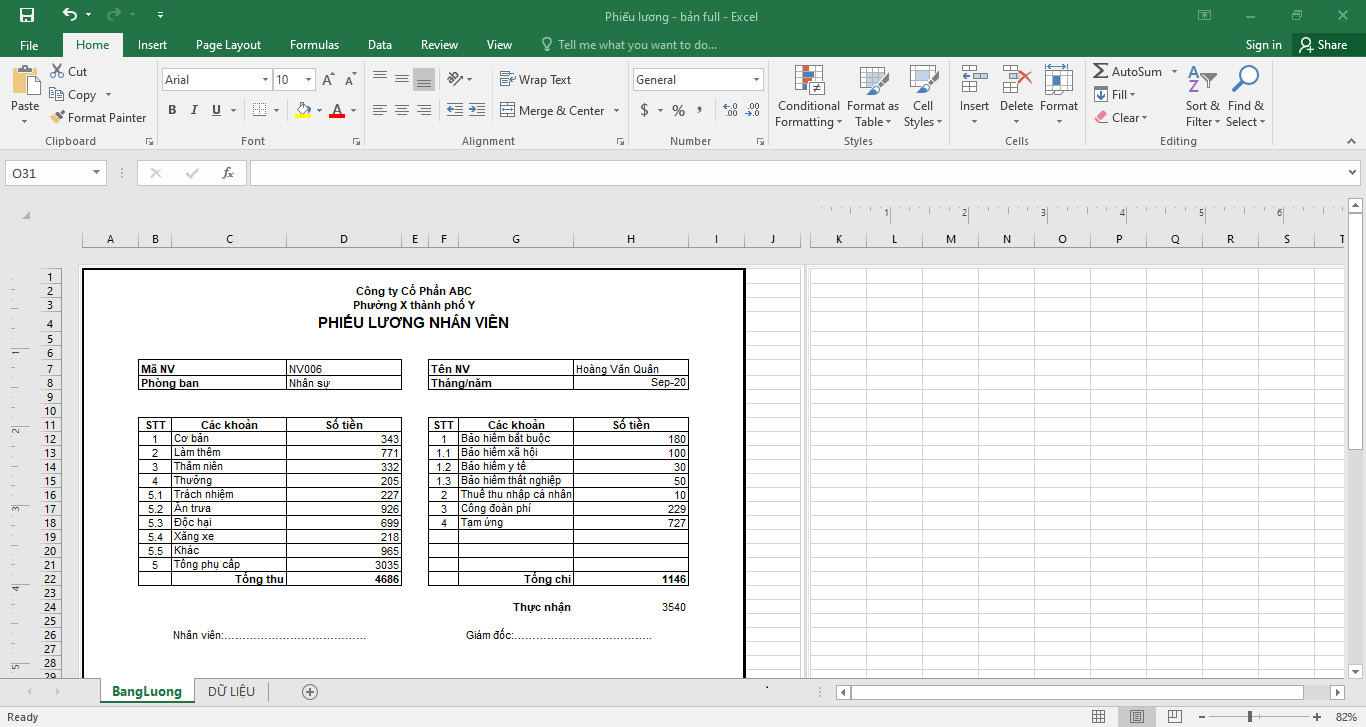Viewport: 1366px width, 727px height.
Task: Decrease the font size
Action: pyautogui.click(x=351, y=80)
